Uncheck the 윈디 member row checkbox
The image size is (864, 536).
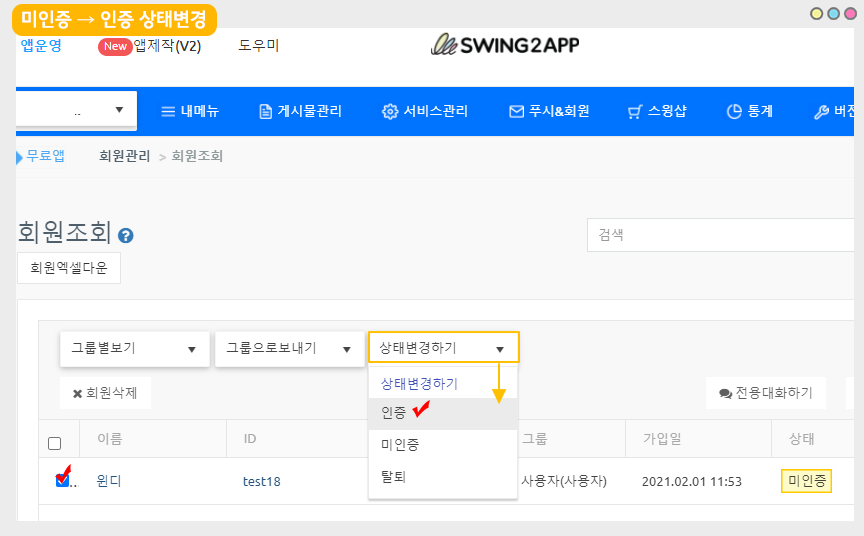coord(62,481)
